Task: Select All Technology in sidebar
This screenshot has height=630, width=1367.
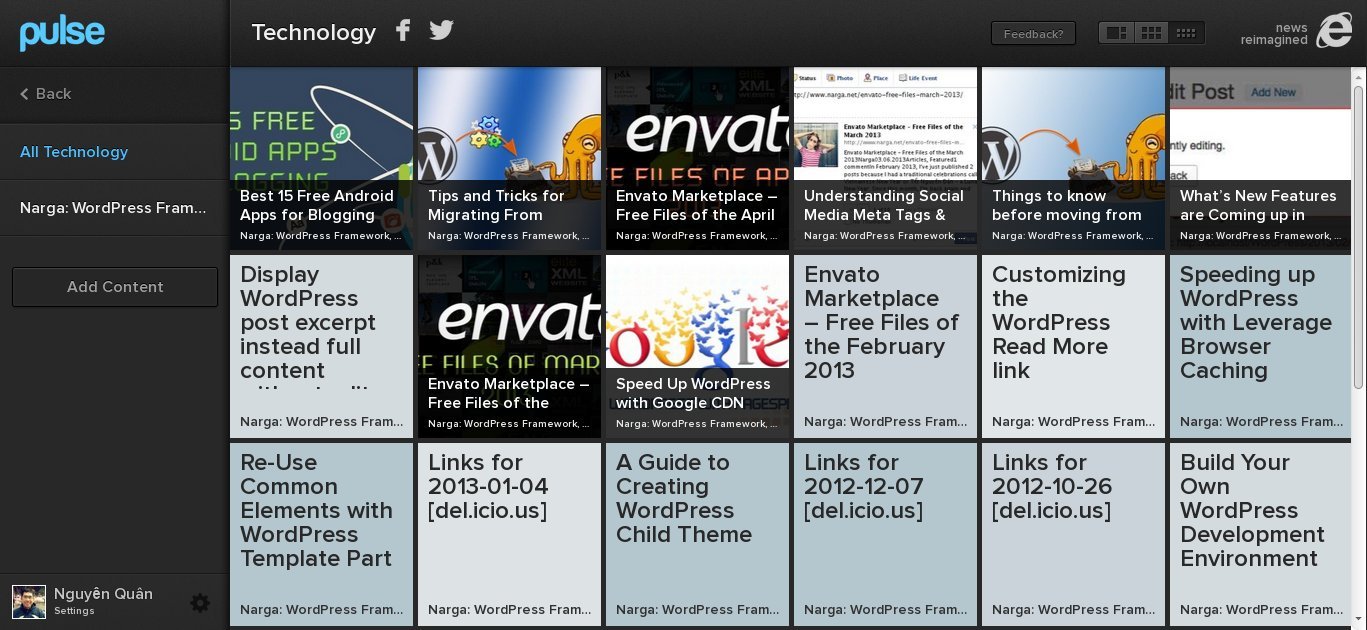Action: (x=74, y=152)
